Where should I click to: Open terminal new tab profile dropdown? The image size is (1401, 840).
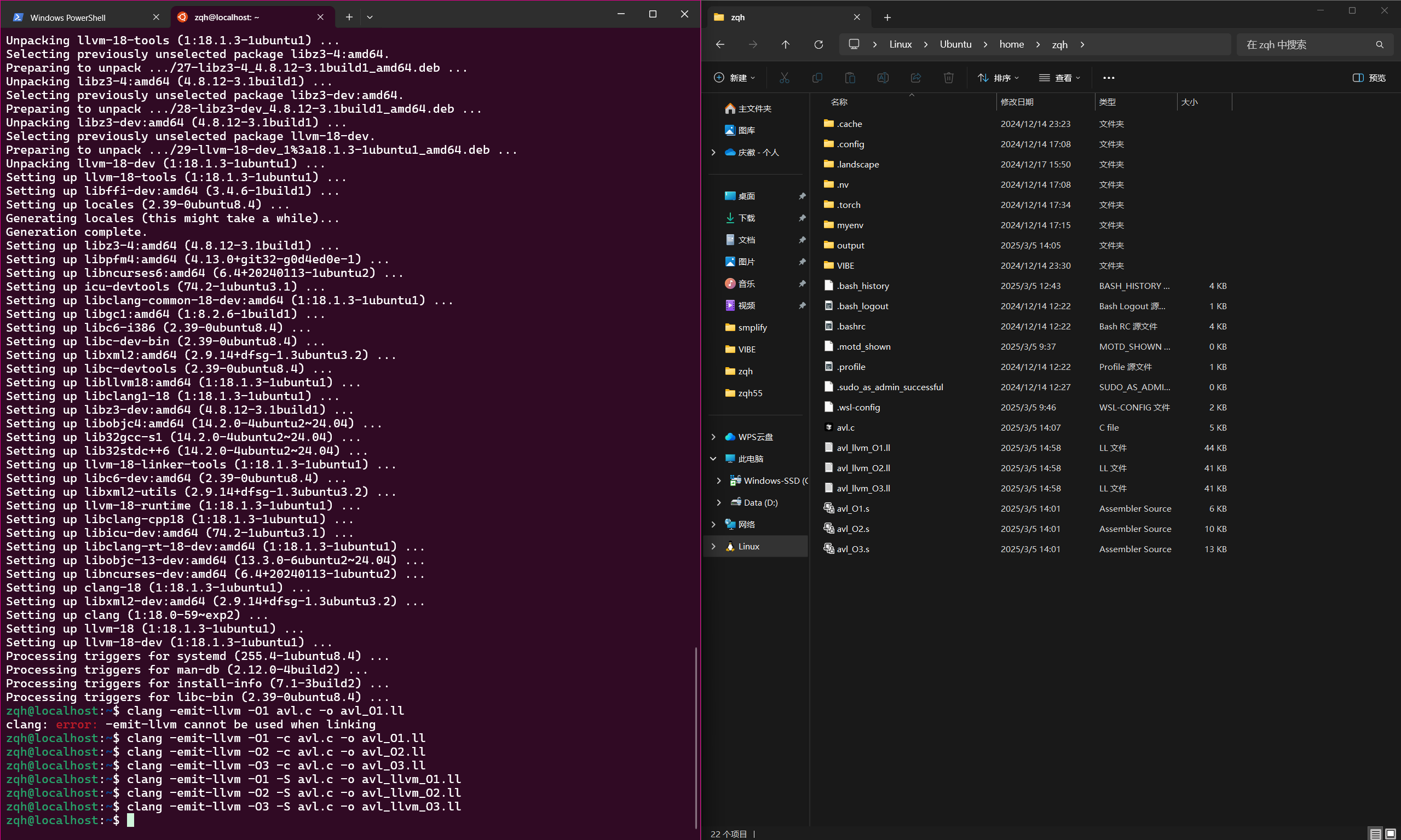370,17
